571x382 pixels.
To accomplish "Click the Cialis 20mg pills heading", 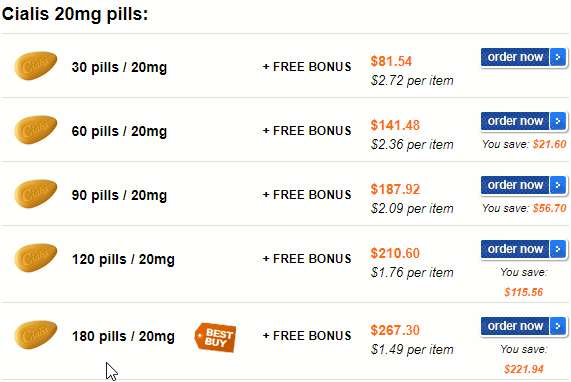I will tap(75, 15).
